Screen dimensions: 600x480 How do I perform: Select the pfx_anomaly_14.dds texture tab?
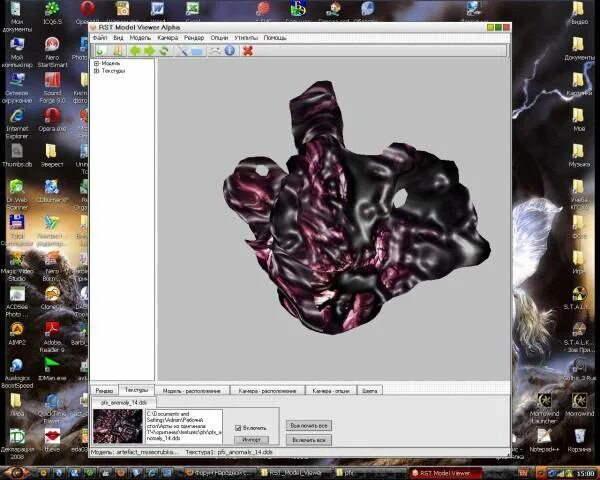pos(124,402)
